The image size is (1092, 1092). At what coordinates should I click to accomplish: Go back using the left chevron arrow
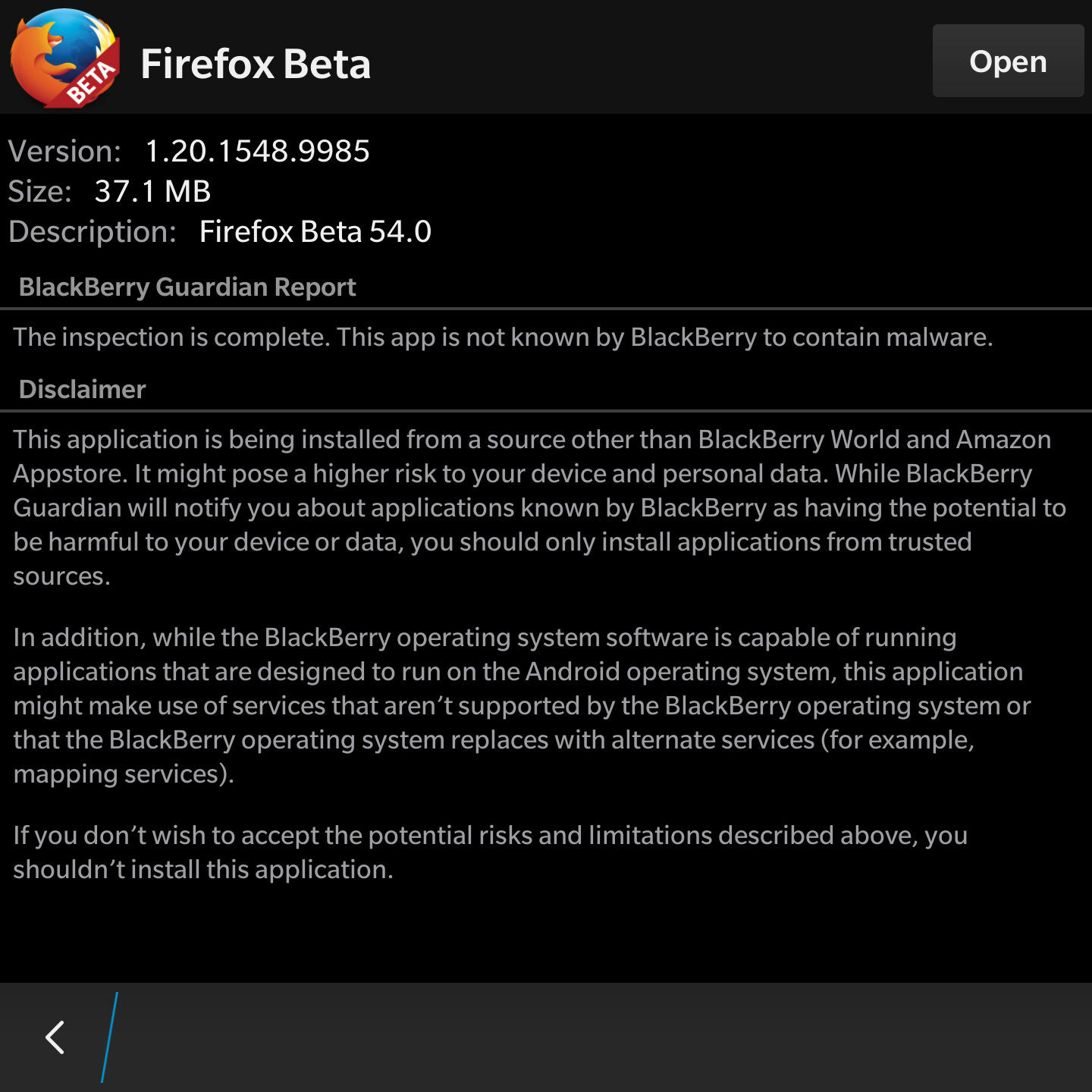pyautogui.click(x=55, y=1037)
